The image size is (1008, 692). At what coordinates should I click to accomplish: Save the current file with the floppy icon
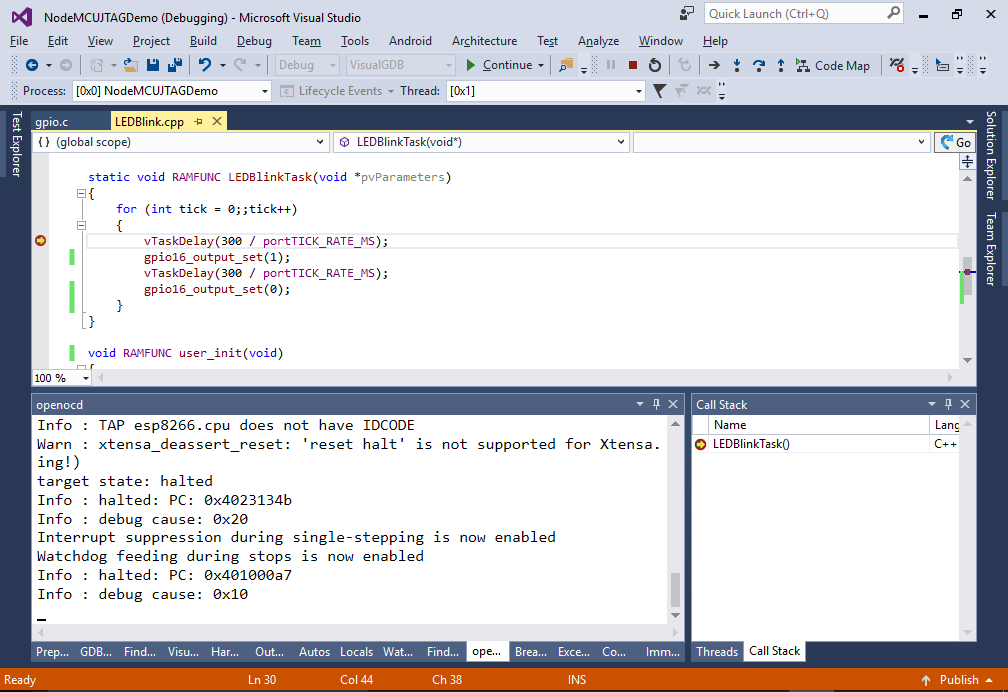[153, 65]
